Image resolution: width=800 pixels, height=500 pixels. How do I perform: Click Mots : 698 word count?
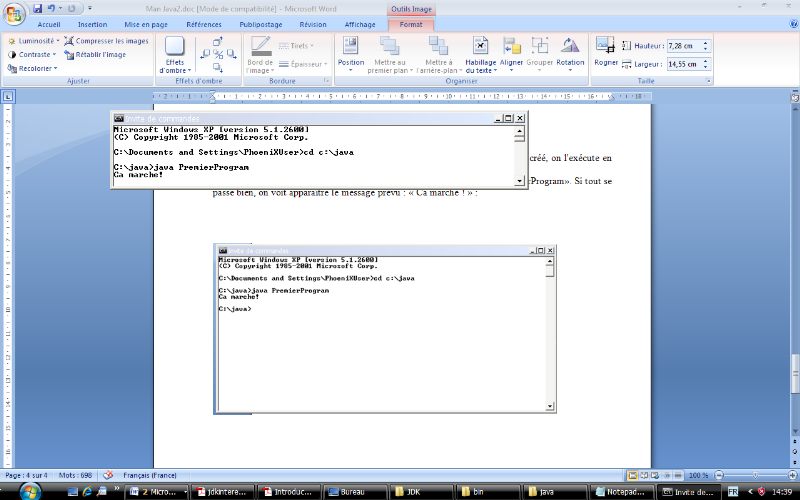75,475
